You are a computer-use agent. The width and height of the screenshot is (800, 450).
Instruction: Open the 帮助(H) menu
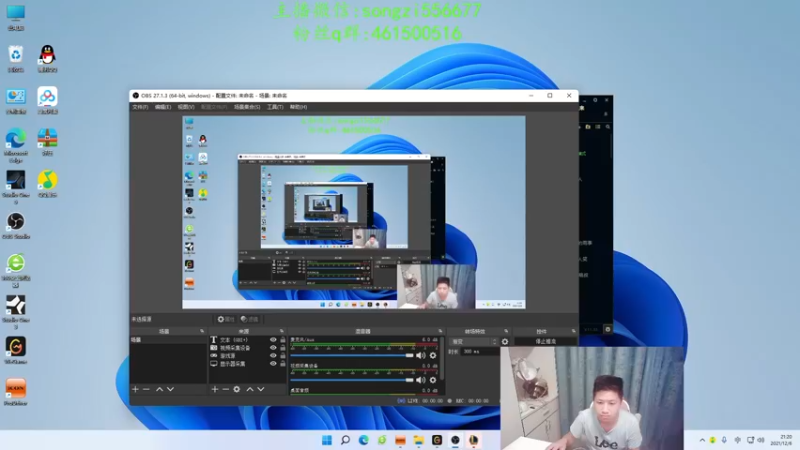(298, 107)
